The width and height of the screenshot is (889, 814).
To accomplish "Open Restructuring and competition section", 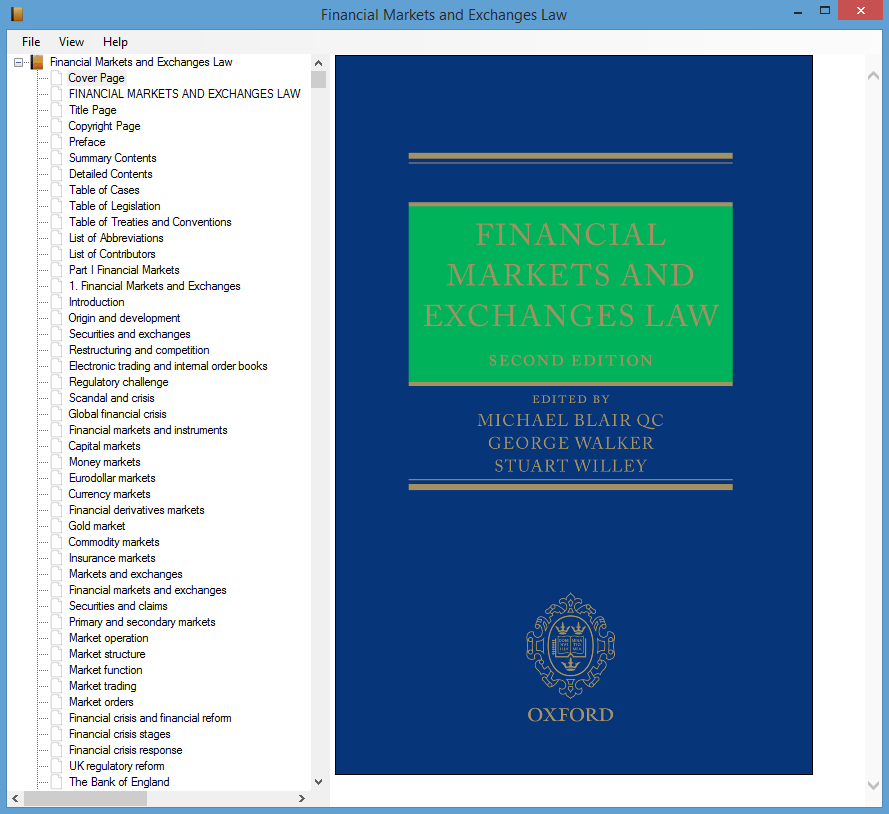I will pyautogui.click(x=139, y=350).
